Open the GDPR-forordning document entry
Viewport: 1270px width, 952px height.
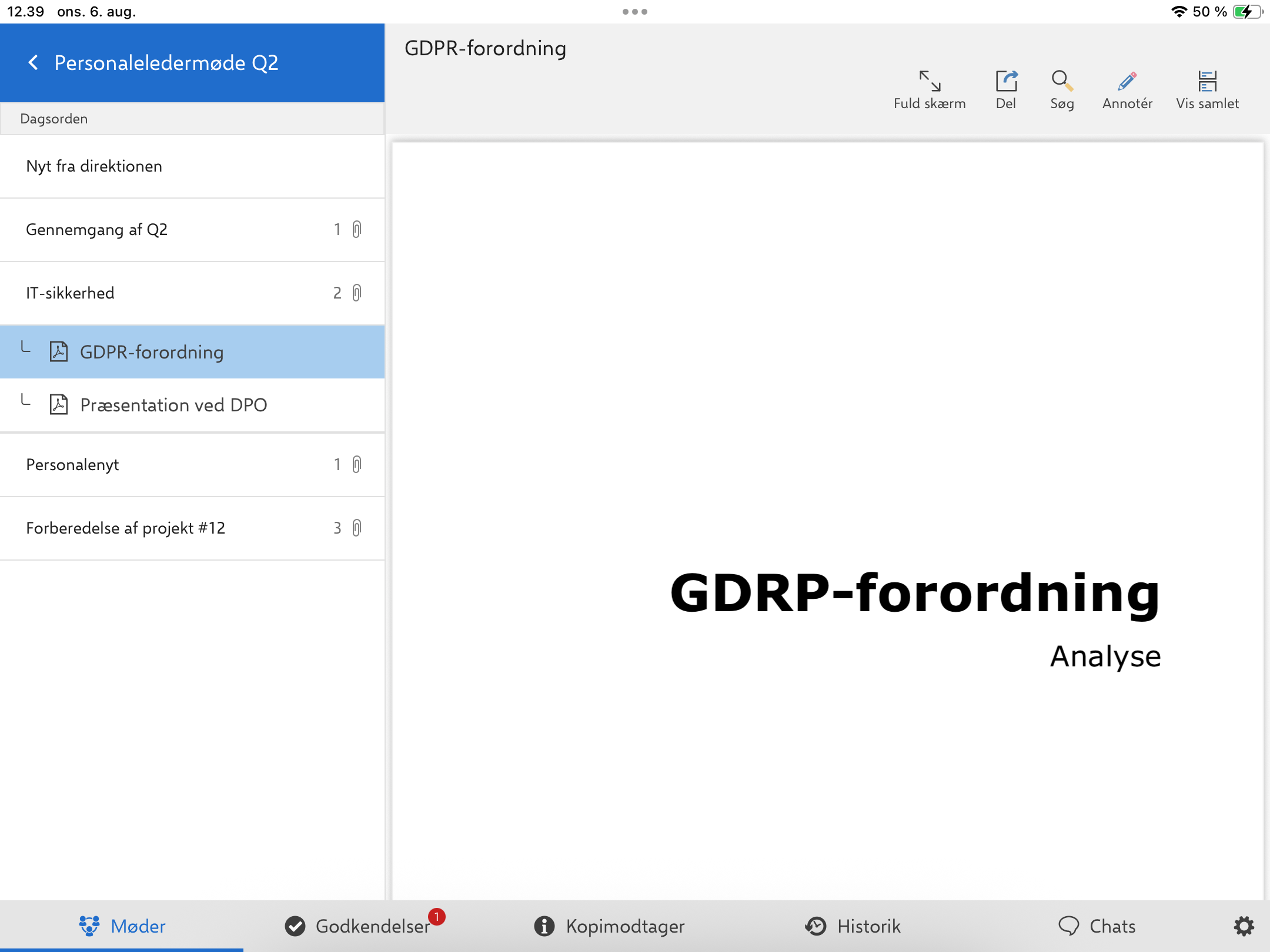(x=152, y=352)
